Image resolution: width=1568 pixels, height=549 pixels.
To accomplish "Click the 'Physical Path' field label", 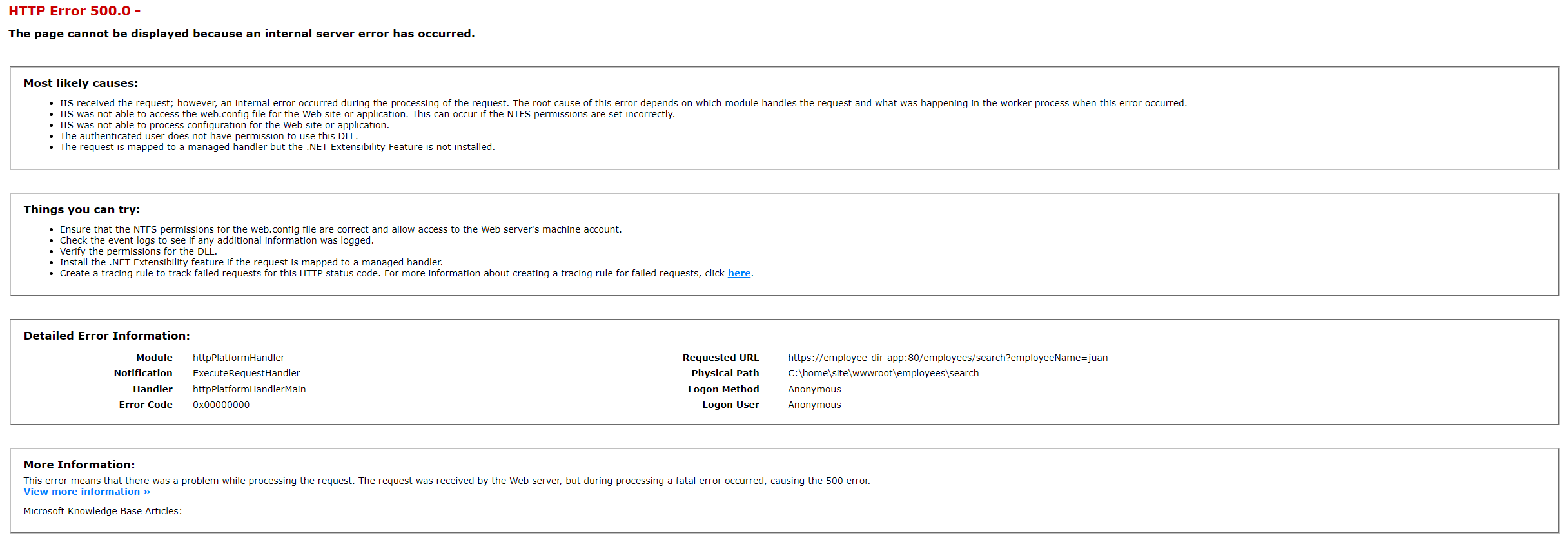I will point(725,373).
